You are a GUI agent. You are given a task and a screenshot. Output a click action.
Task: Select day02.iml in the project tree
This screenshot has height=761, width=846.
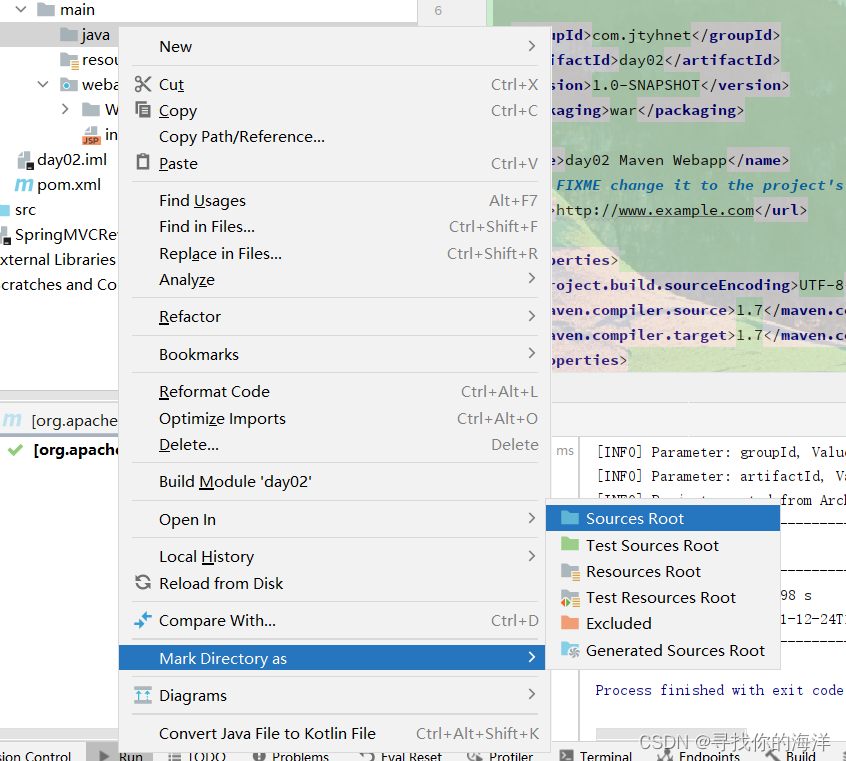click(x=72, y=160)
